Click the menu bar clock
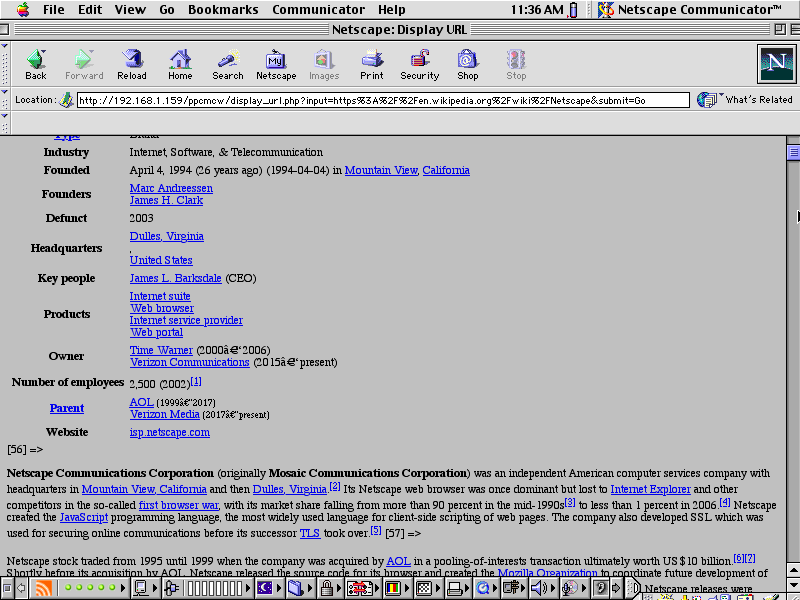The image size is (800, 600). 537,9
